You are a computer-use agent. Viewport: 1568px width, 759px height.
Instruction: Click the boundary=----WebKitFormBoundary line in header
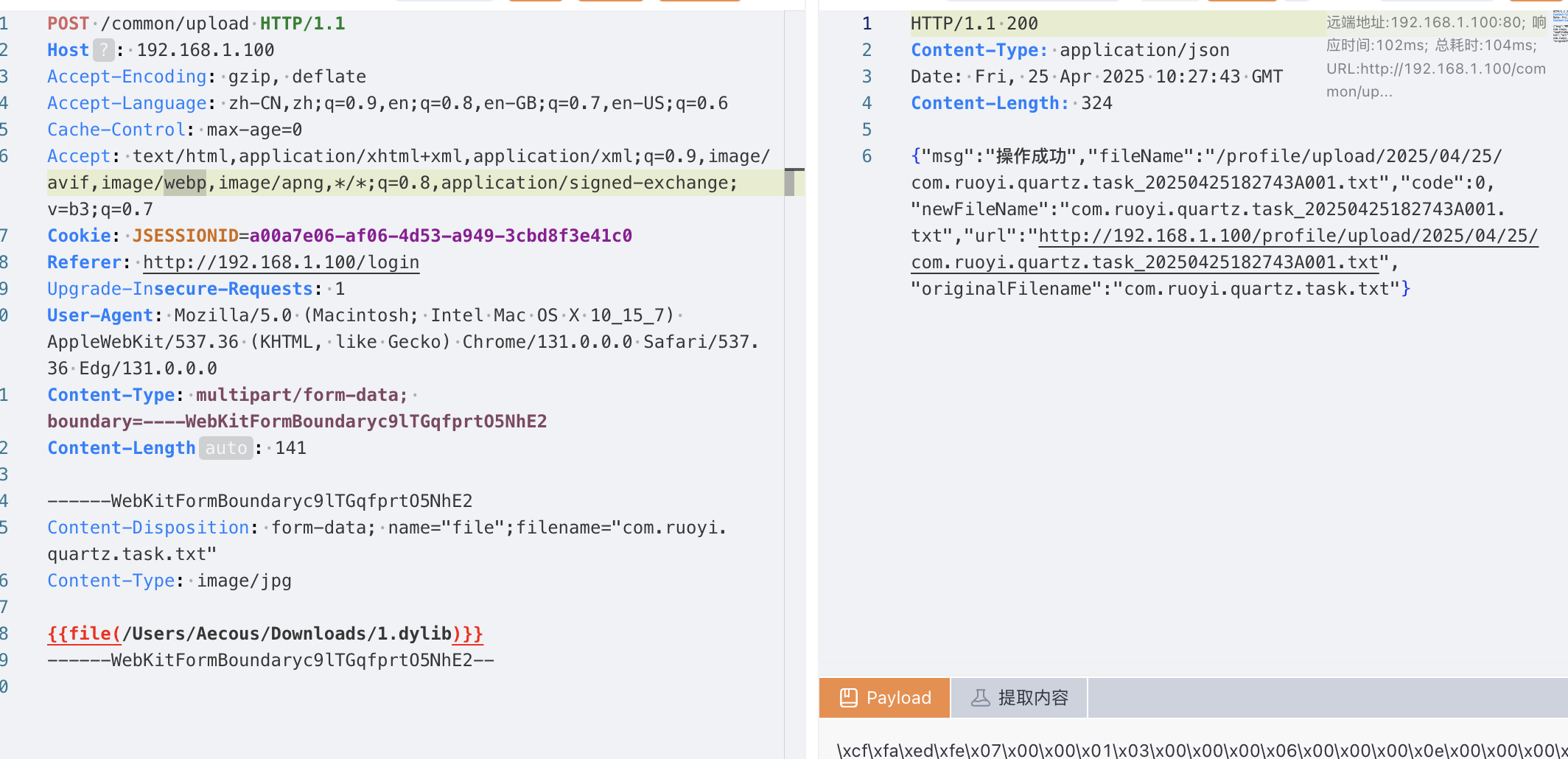click(297, 422)
